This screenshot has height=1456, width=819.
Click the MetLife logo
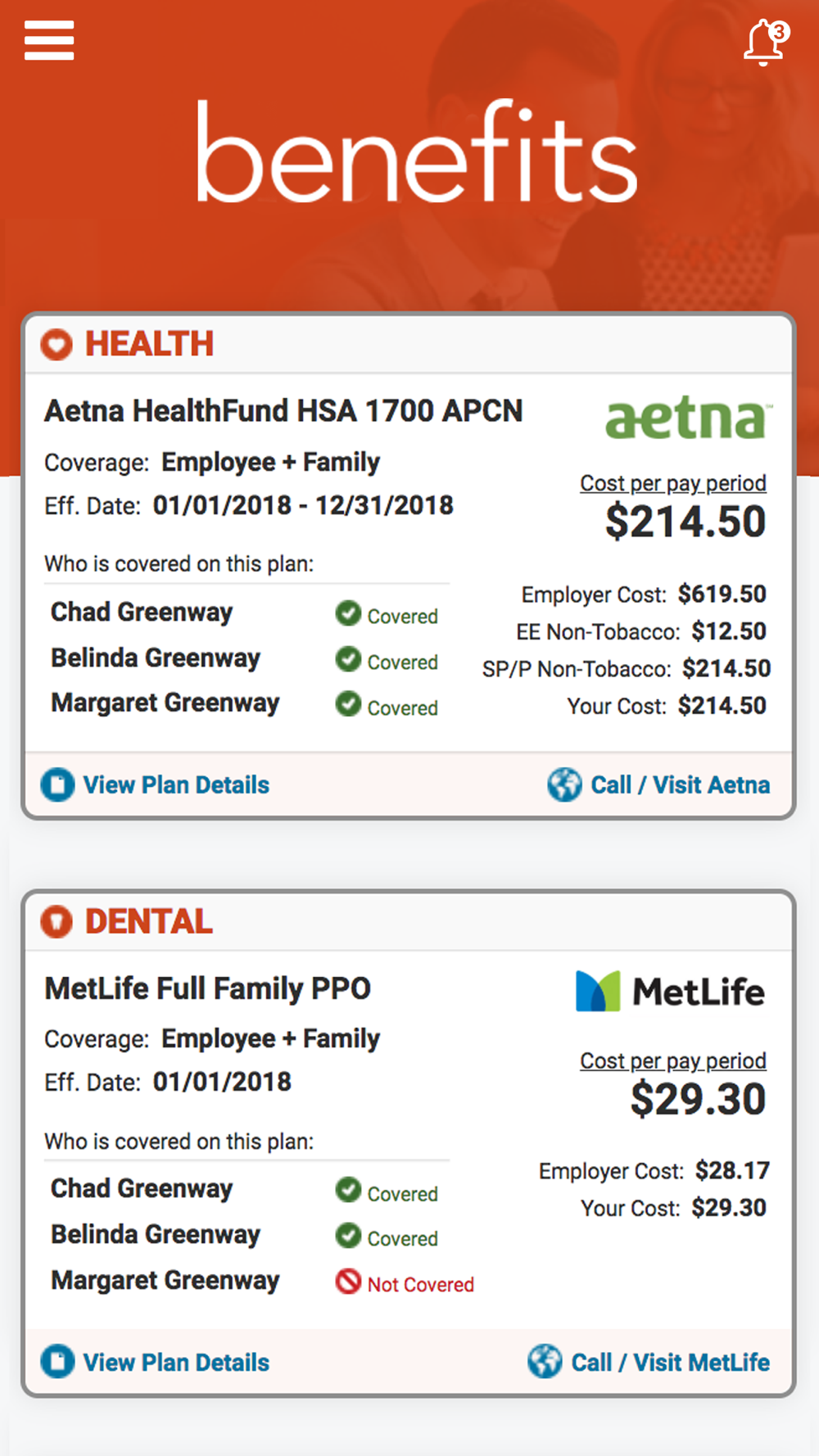670,991
